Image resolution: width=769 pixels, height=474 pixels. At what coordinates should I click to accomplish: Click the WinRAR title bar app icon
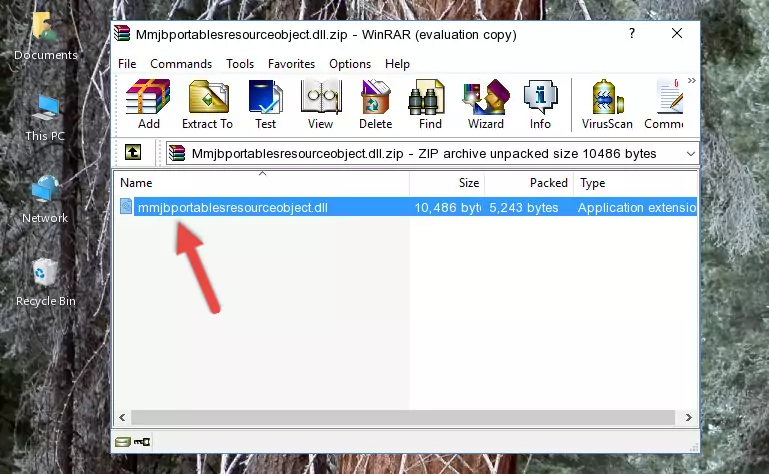point(122,34)
